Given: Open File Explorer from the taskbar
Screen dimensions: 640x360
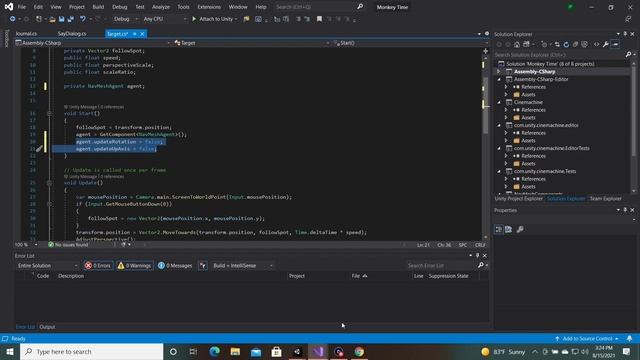Looking at the screenshot, I should (235, 351).
